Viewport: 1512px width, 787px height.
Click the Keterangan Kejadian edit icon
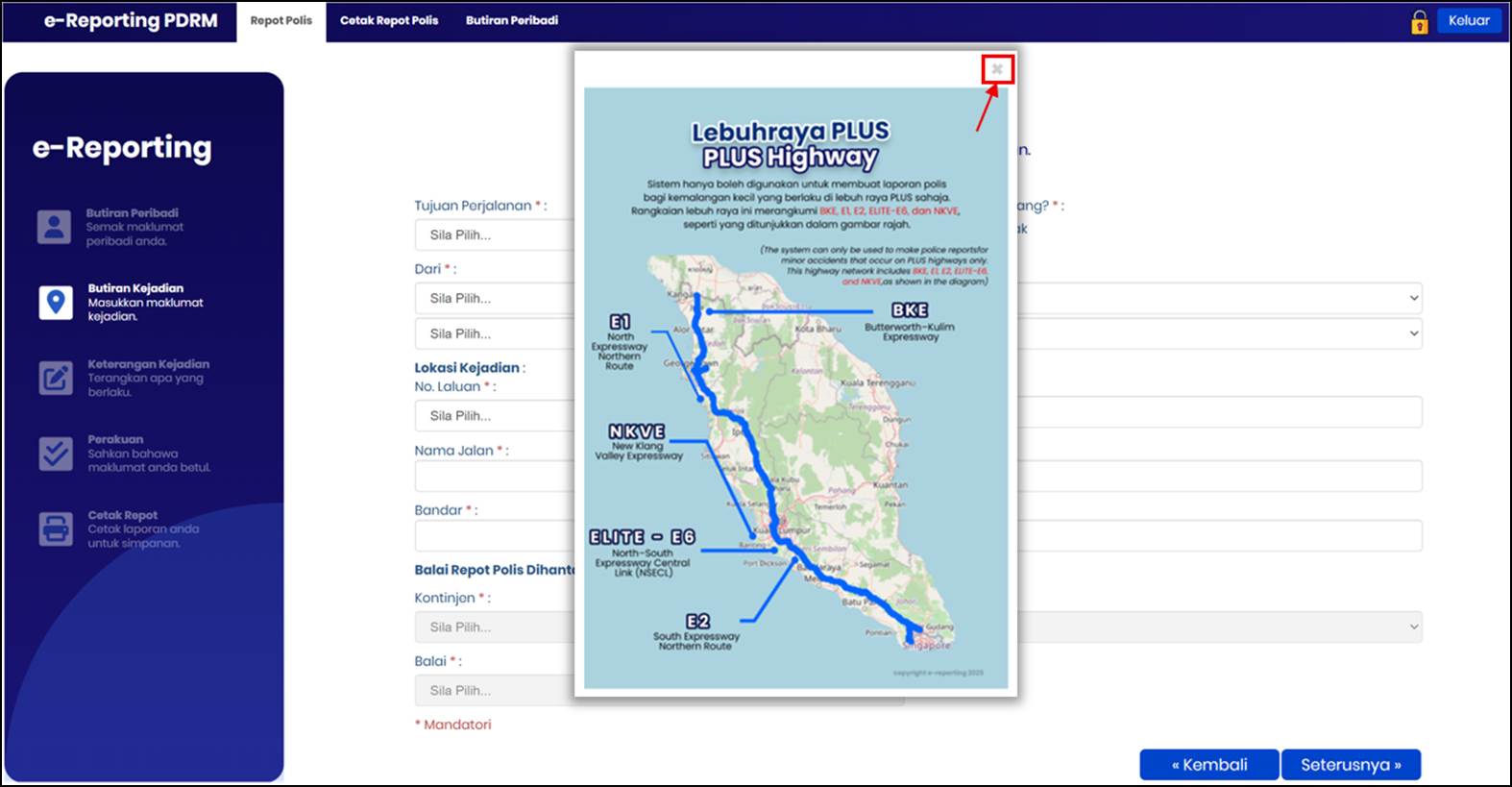pyautogui.click(x=56, y=378)
